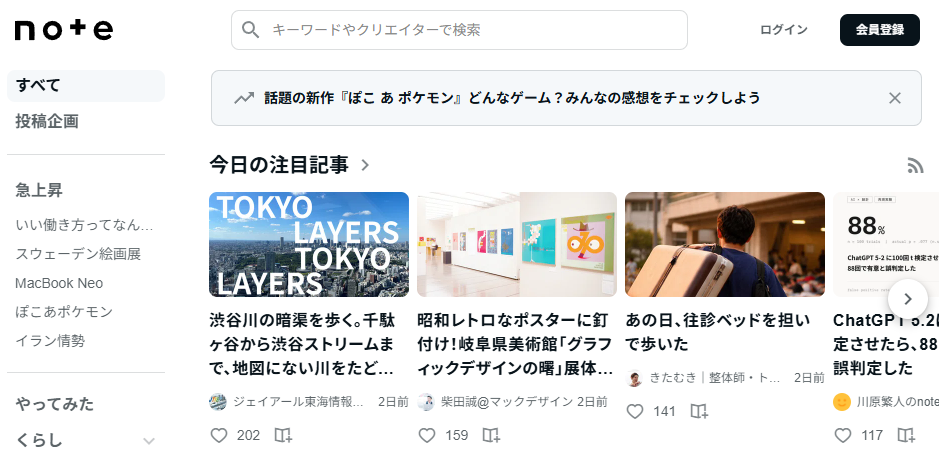Like the 往診ベッド article with 141 likes
Screen dimensions: 939x454
pos(635,411)
